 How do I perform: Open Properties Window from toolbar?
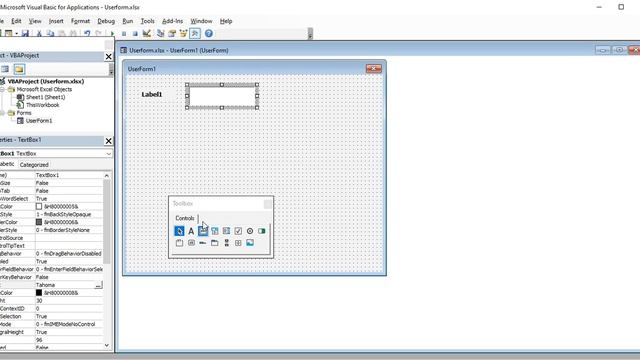pos(172,33)
